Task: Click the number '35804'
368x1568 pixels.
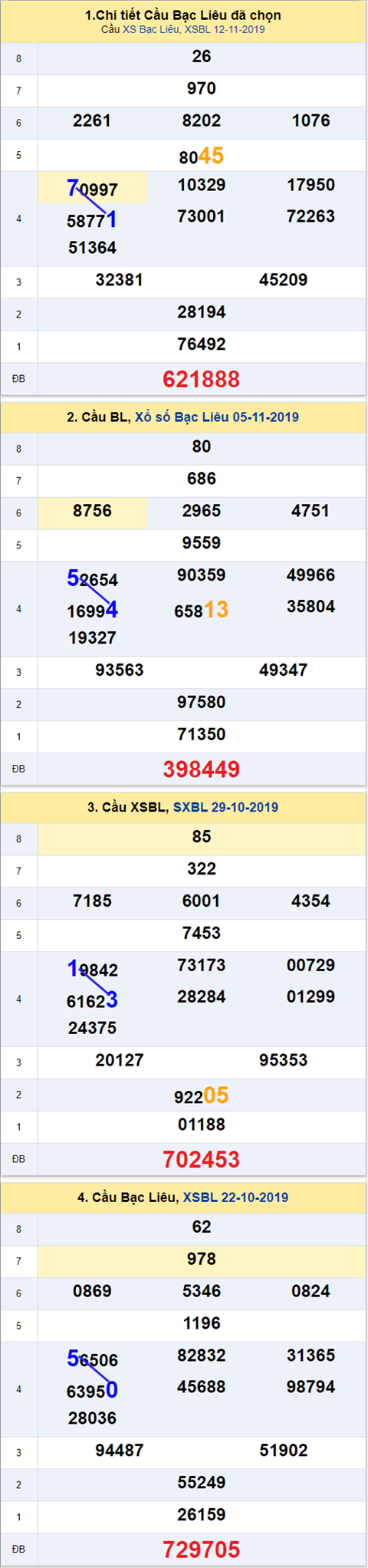Action: point(310,607)
